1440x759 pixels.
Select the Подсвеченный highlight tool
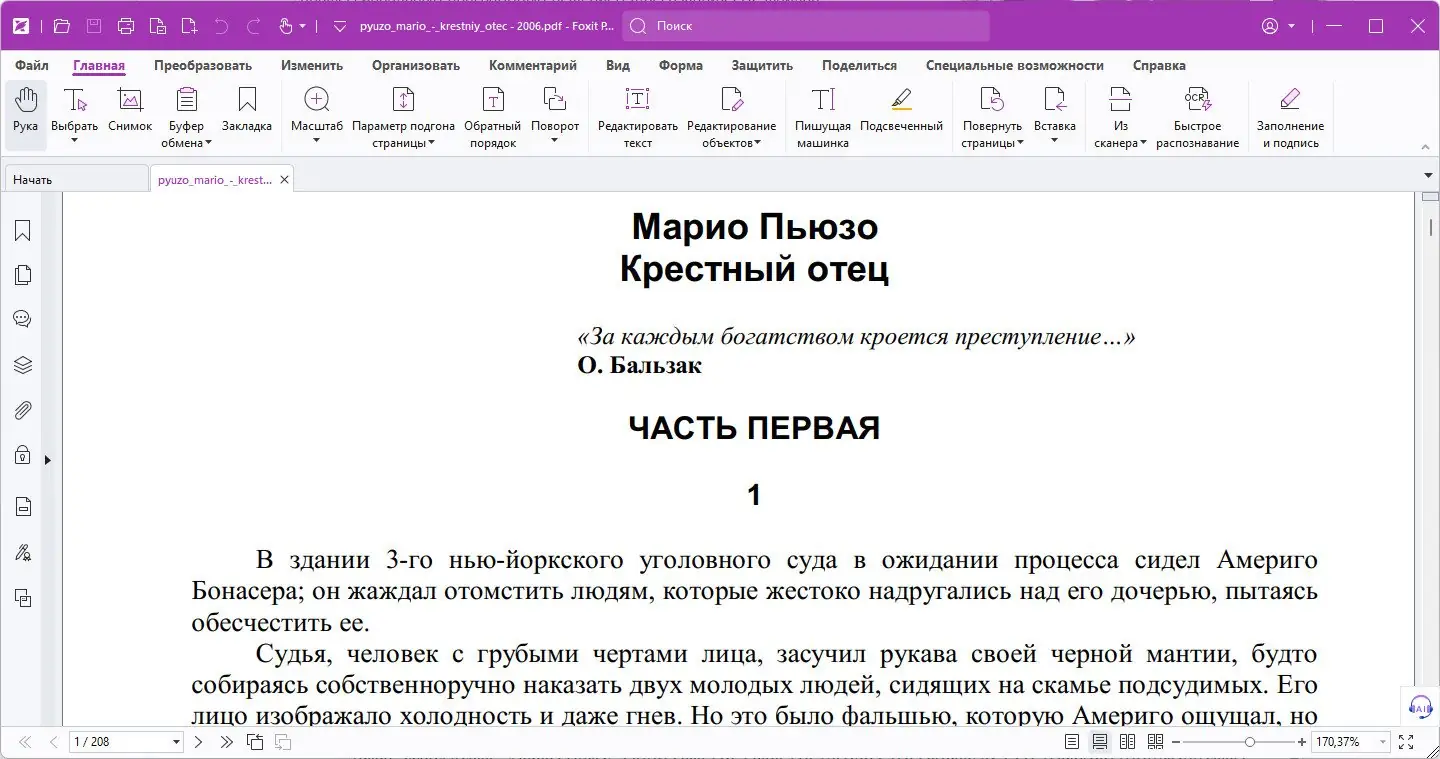(901, 111)
